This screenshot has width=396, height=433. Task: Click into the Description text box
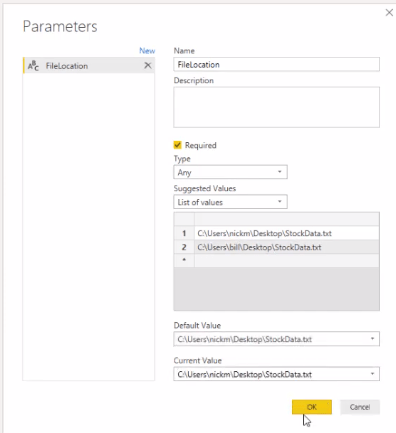276,107
